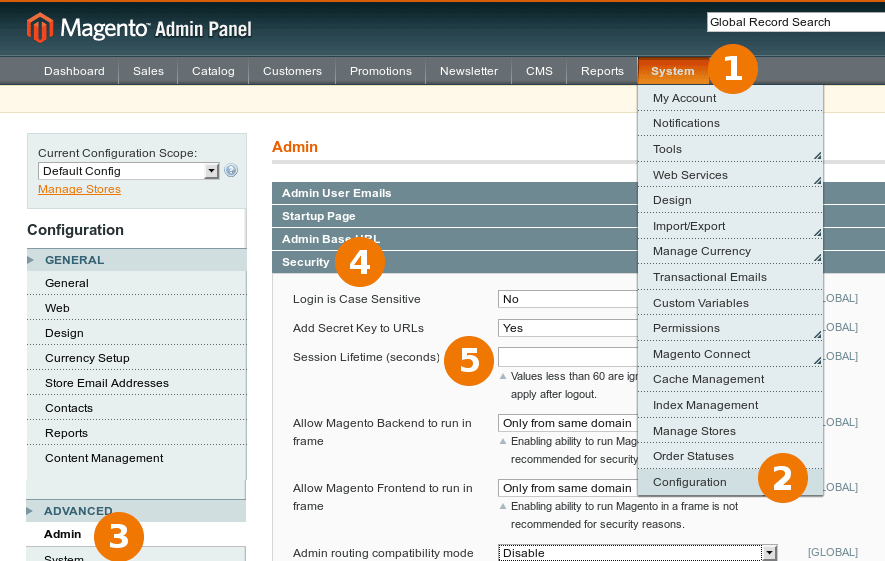This screenshot has height=561, width=885.
Task: Open the Reports menu in navigation bar
Action: pyautogui.click(x=602, y=71)
